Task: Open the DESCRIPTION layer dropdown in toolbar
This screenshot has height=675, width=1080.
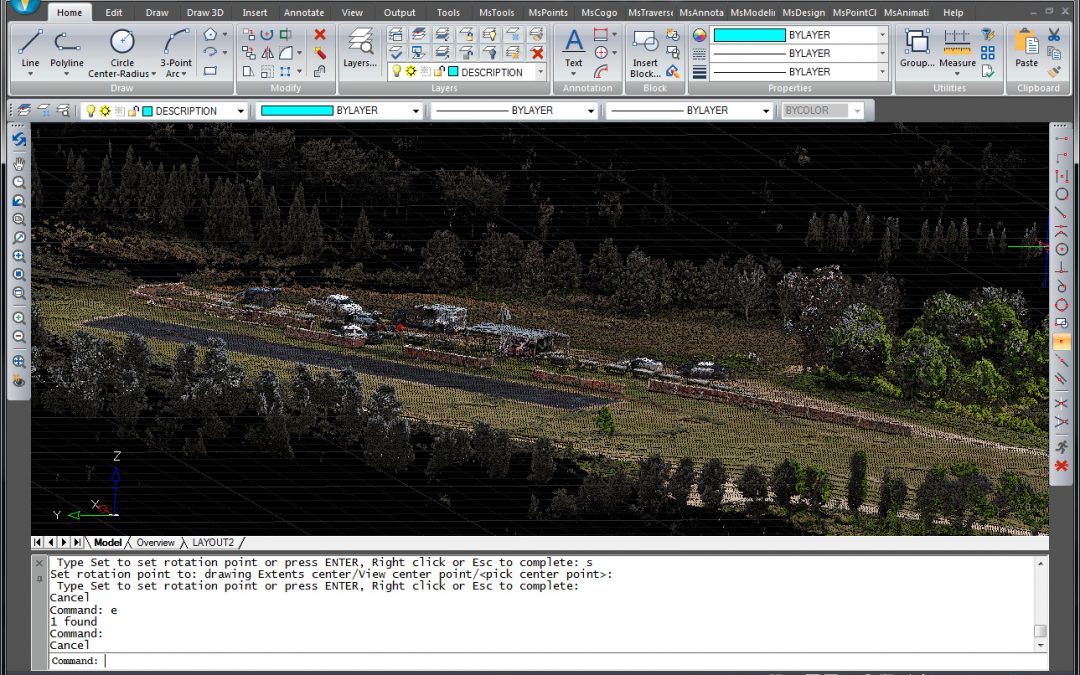Action: (x=240, y=111)
